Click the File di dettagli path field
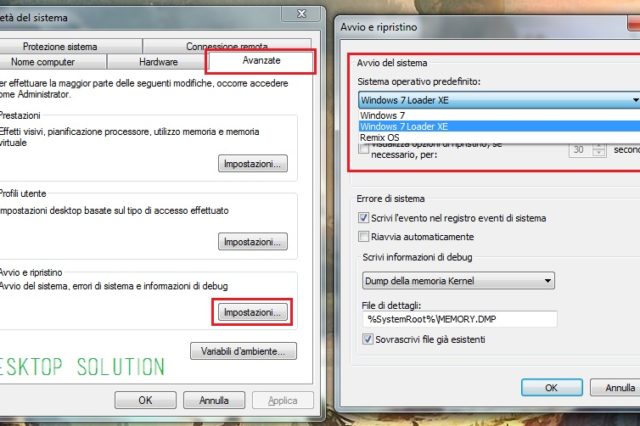 [460, 319]
